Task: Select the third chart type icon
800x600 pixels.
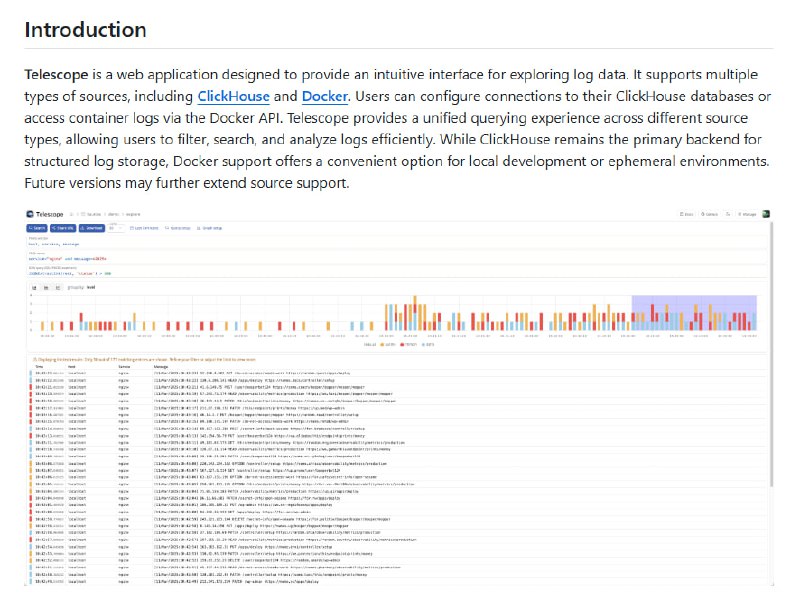Action: click(56, 287)
